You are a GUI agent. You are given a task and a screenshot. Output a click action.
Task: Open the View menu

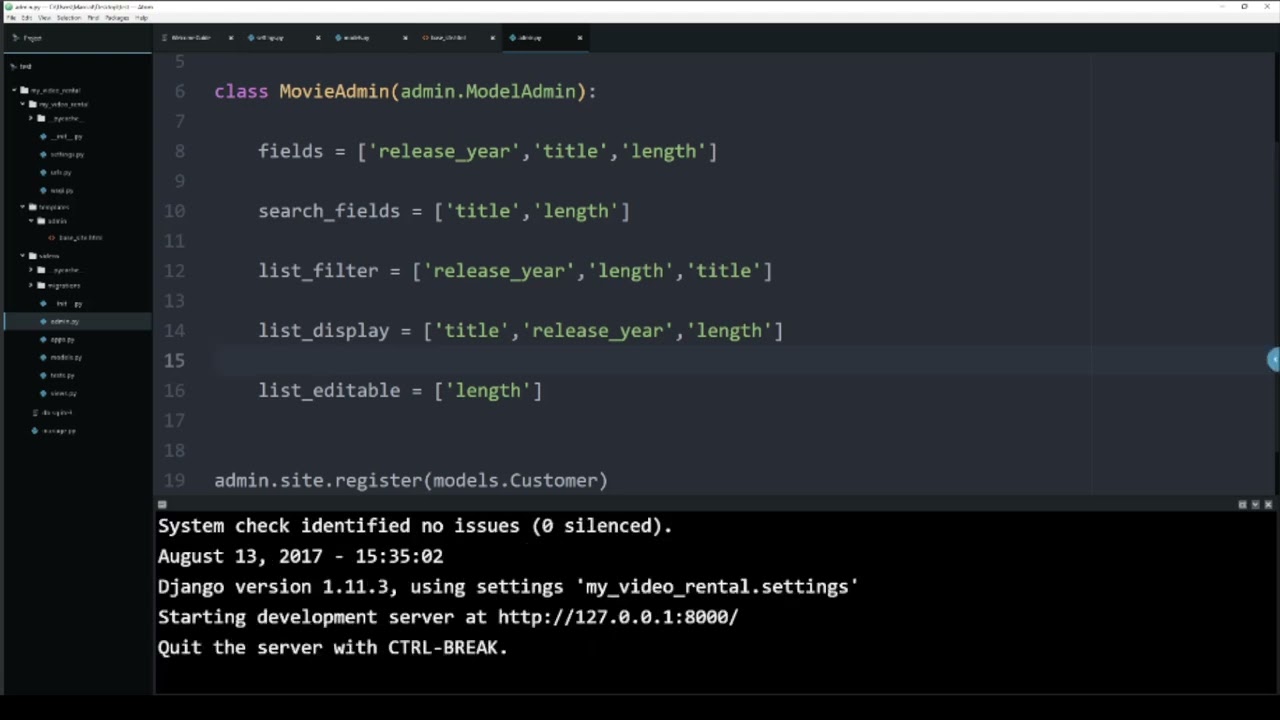click(45, 18)
